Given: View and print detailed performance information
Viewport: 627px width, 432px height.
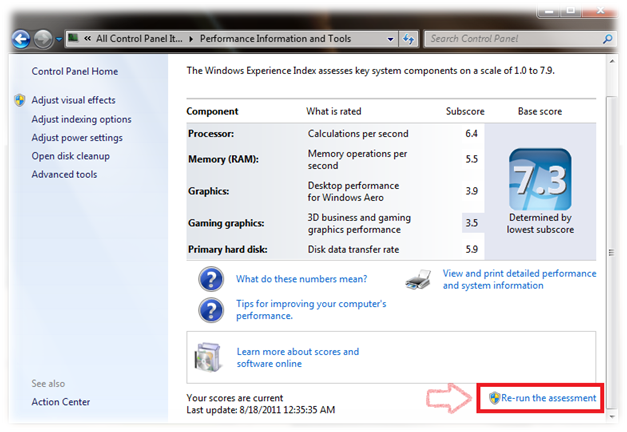Looking at the screenshot, I should 519,279.
